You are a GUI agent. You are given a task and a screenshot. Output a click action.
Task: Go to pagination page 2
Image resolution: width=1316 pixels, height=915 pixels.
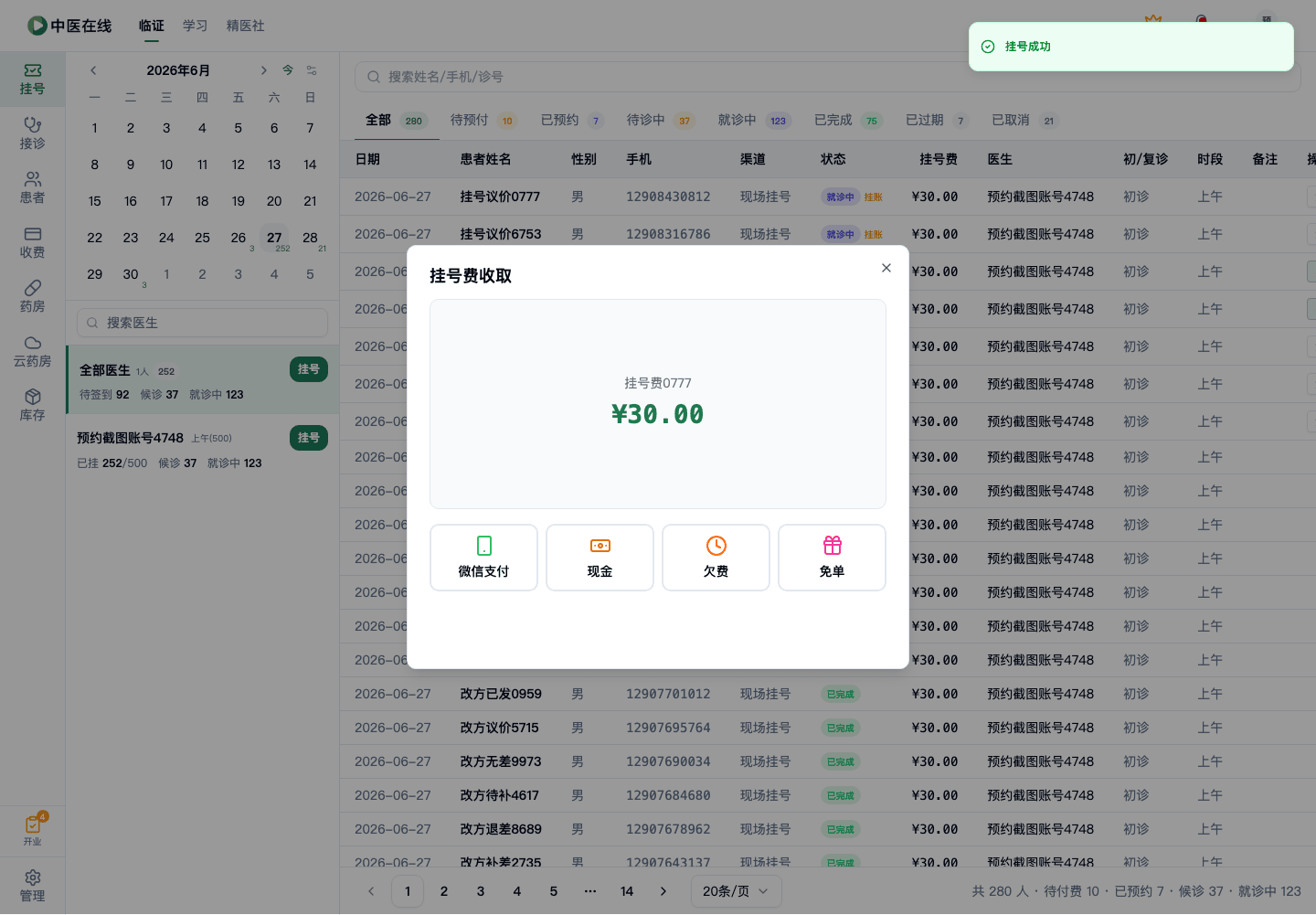click(x=444, y=891)
